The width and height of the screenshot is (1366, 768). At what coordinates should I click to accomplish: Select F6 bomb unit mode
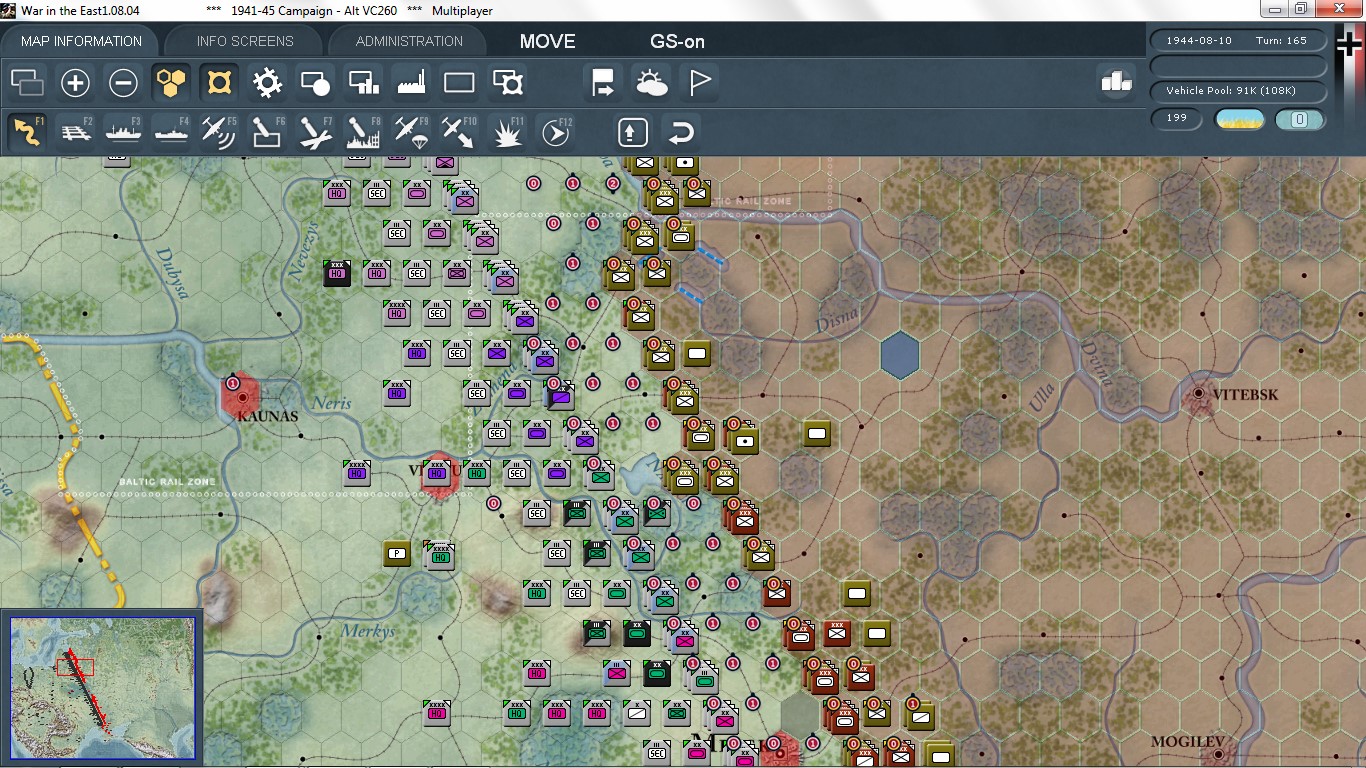[268, 132]
